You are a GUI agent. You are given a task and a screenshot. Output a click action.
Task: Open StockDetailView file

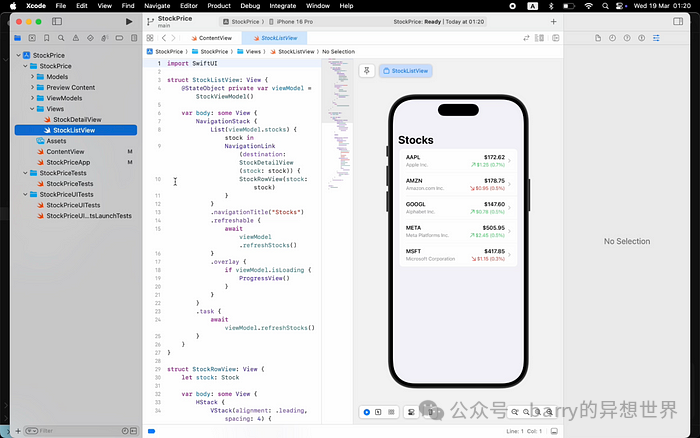pos(77,119)
